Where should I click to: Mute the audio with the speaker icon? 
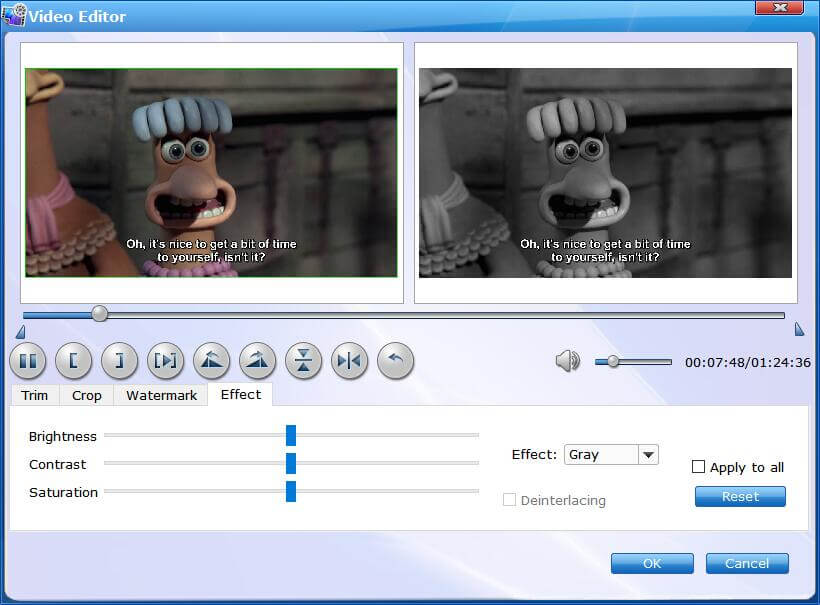tap(567, 360)
